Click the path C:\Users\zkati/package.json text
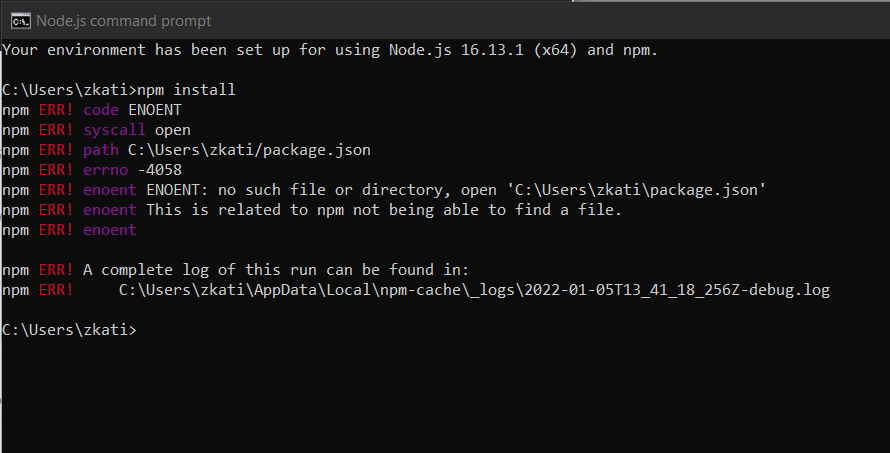Image resolution: width=890 pixels, height=453 pixels. click(249, 150)
